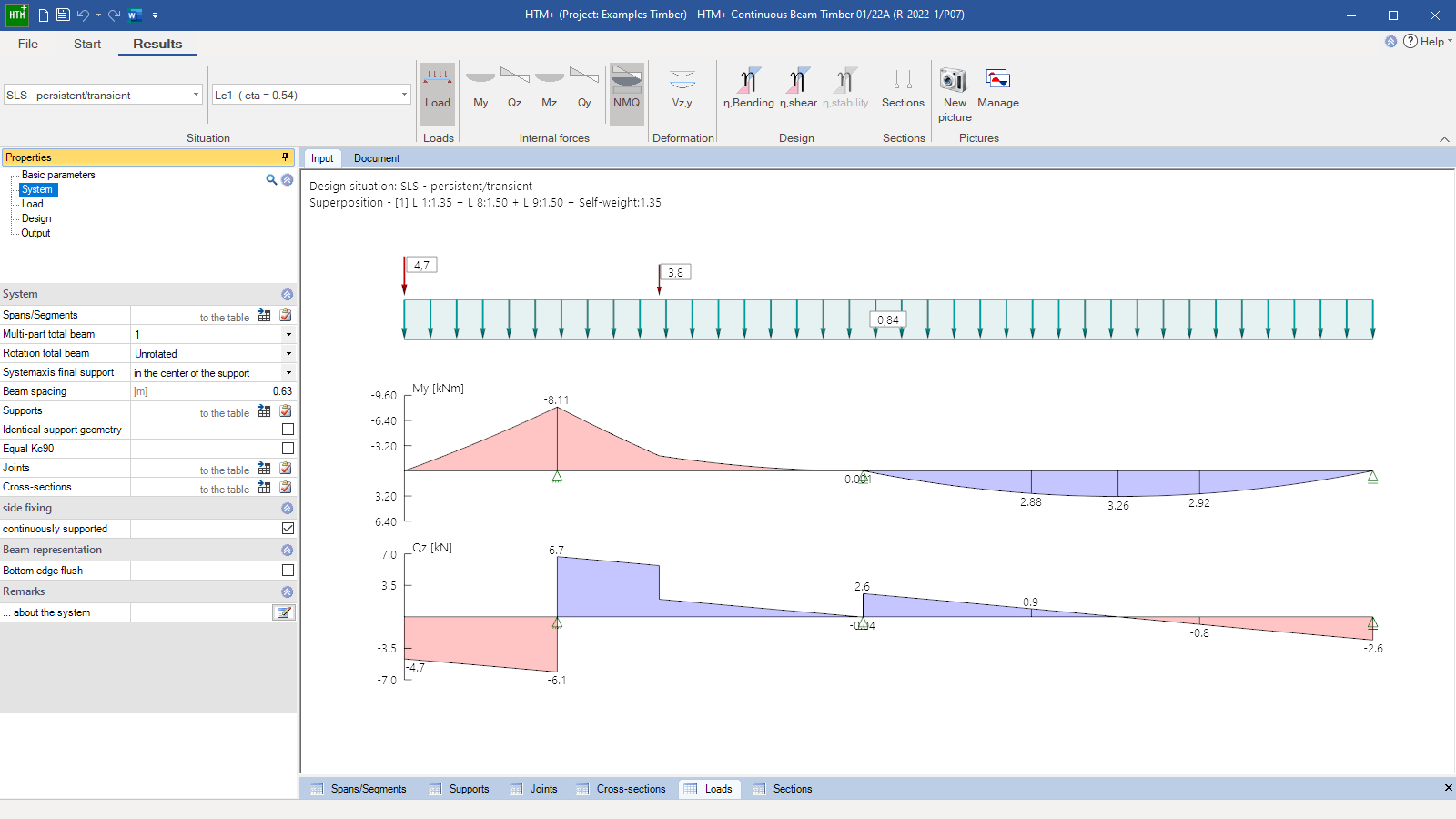Open the Cross-sections bottom tab
The width and height of the screenshot is (1456, 819).
(x=622, y=789)
